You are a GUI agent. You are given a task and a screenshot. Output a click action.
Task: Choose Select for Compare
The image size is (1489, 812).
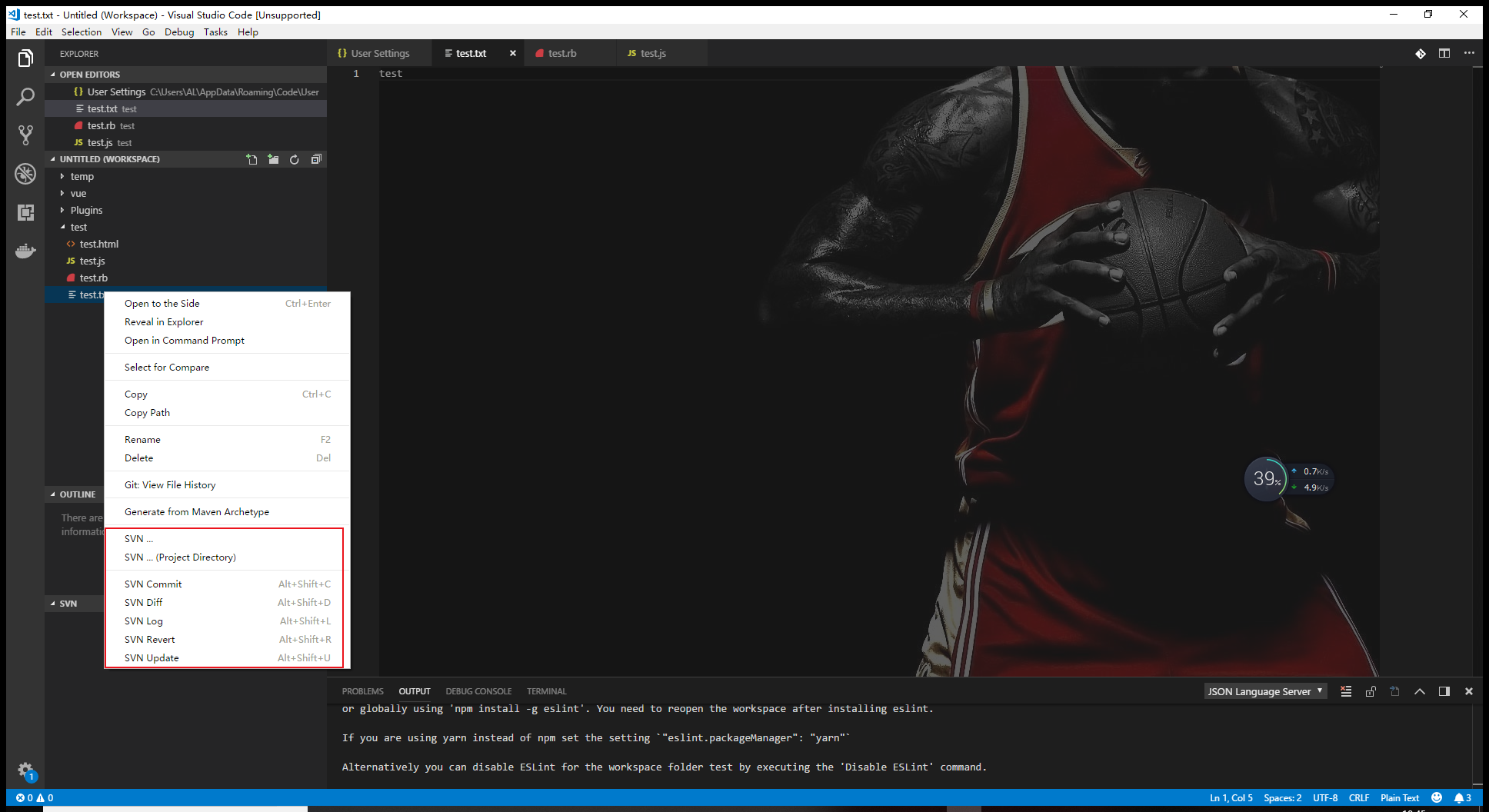point(228,368)
